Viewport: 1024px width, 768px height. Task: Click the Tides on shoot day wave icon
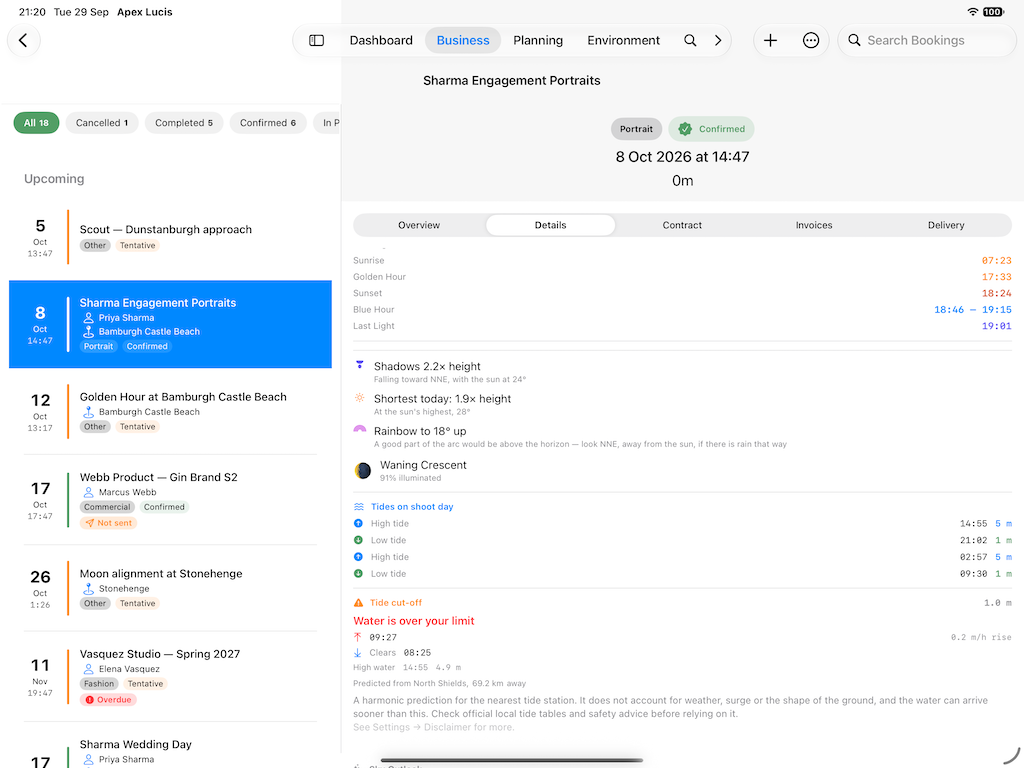[x=359, y=507]
